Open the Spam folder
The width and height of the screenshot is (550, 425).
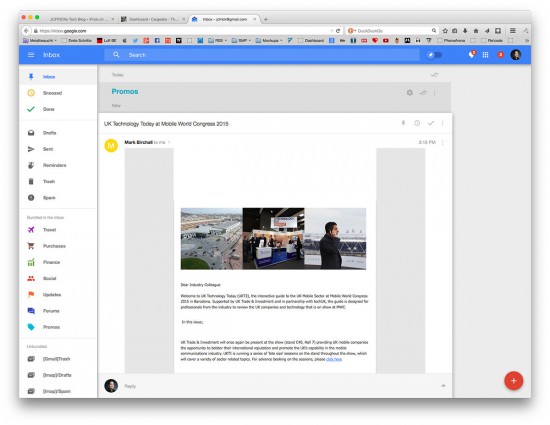pos(58,197)
